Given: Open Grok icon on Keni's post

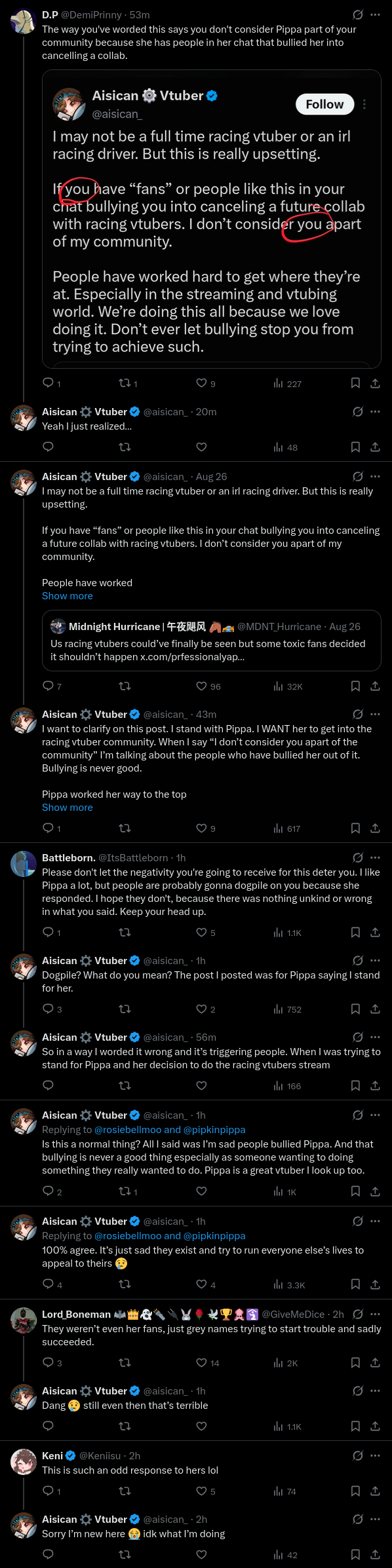Looking at the screenshot, I should pyautogui.click(x=358, y=1455).
